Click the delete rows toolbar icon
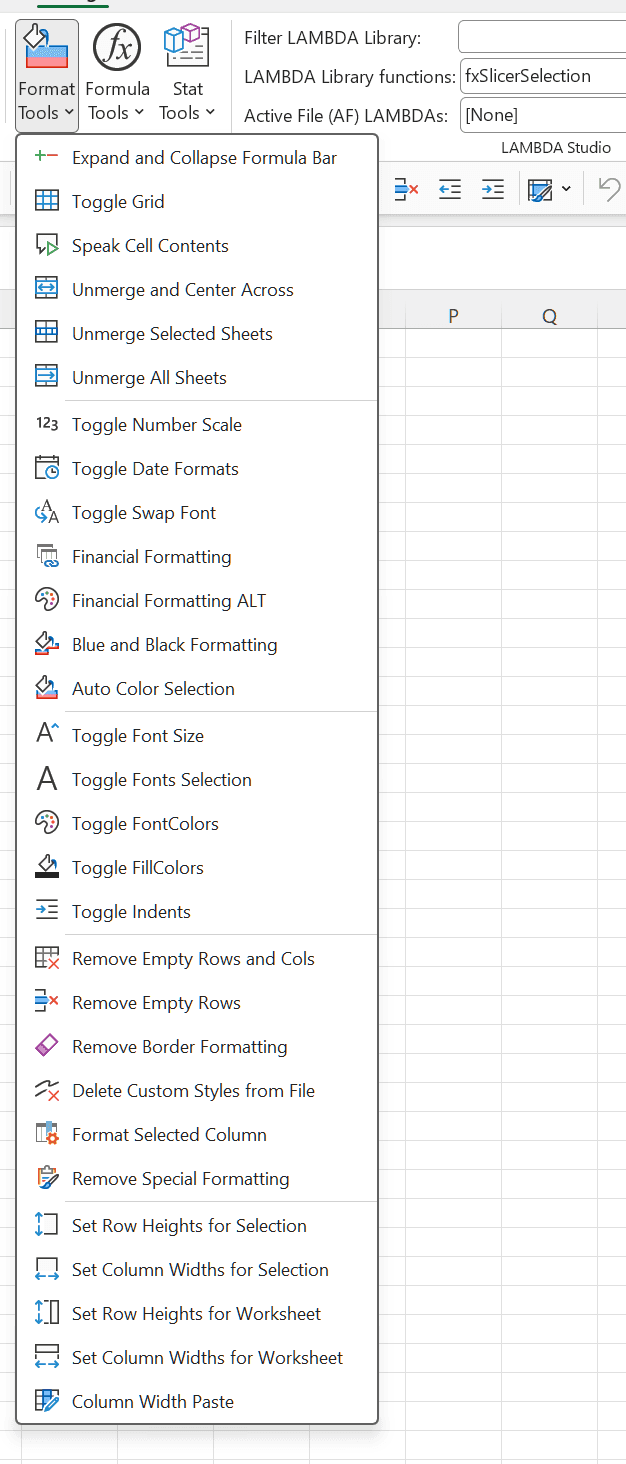The height and width of the screenshot is (1464, 626). (406, 189)
